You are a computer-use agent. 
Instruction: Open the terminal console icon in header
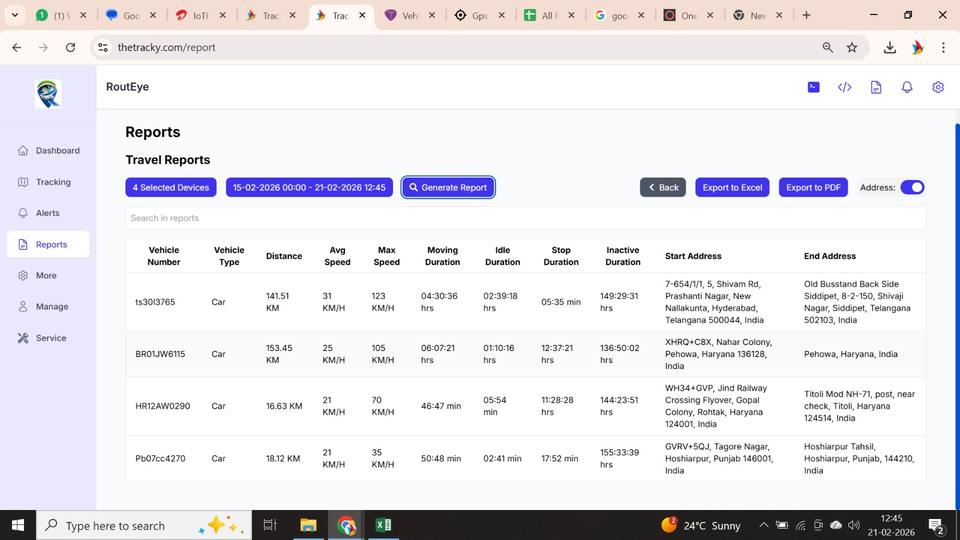pyautogui.click(x=813, y=87)
